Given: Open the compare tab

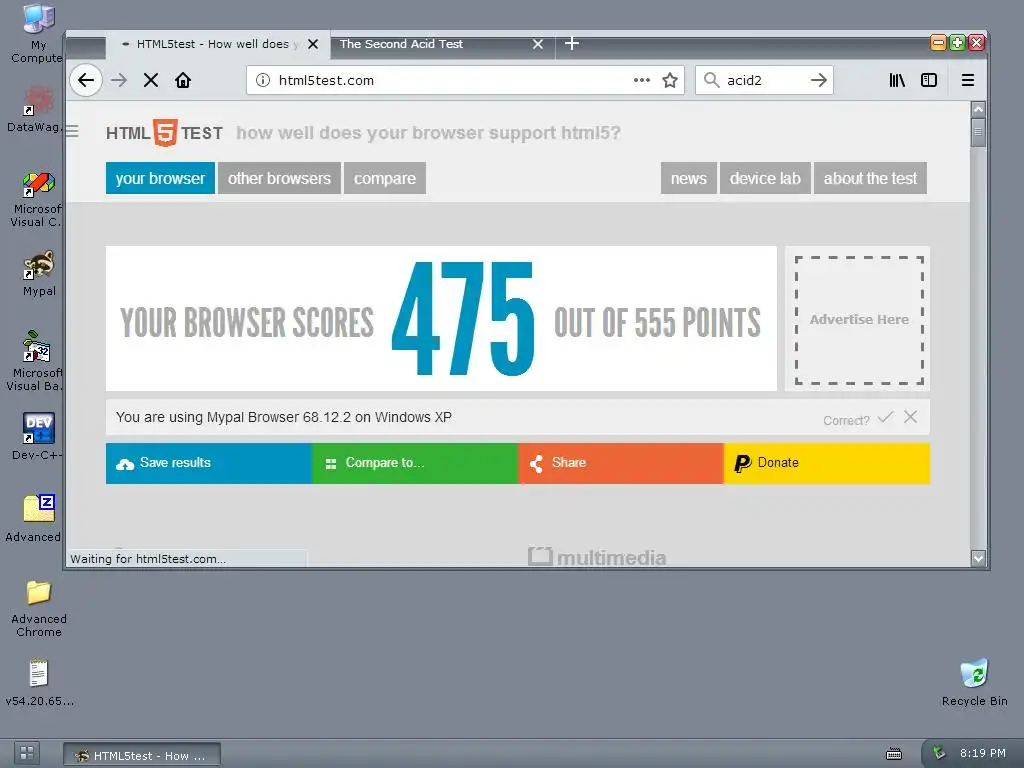Looking at the screenshot, I should (385, 178).
